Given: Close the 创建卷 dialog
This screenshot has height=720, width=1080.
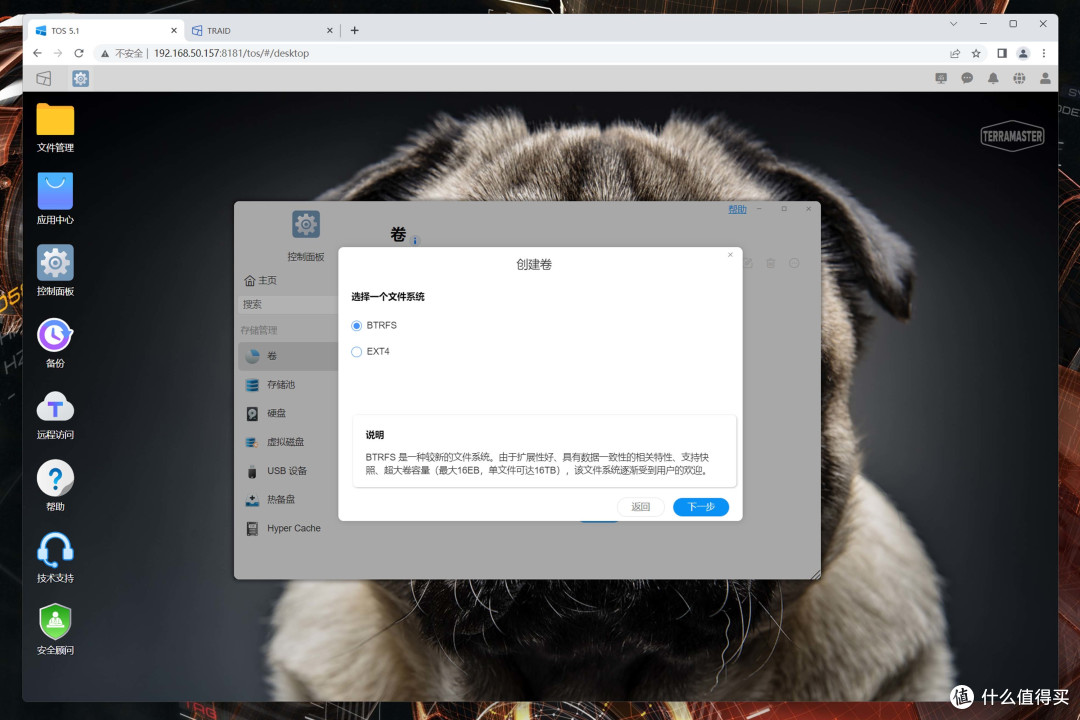Looking at the screenshot, I should point(730,255).
